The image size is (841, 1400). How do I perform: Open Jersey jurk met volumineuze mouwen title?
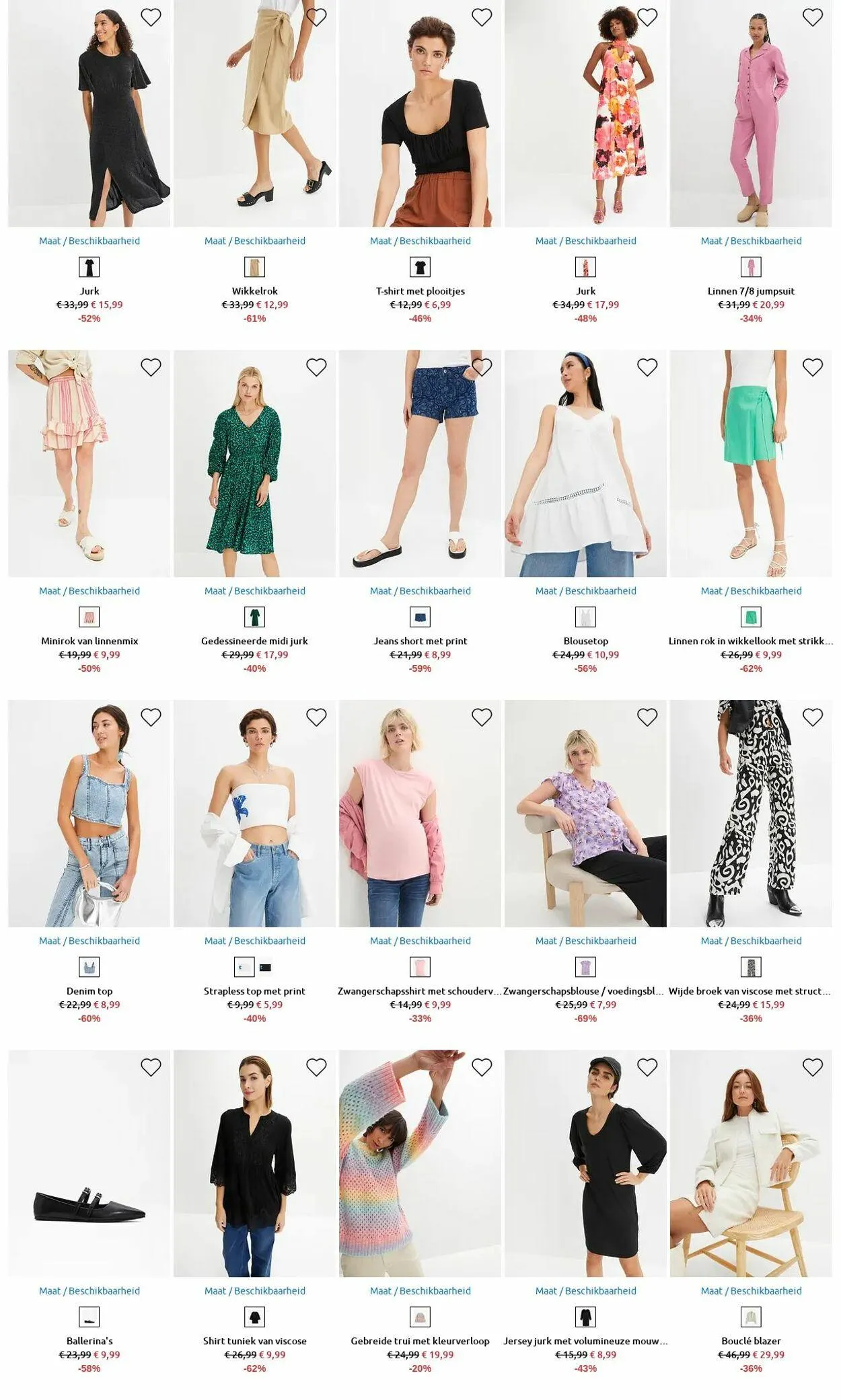pyautogui.click(x=585, y=1341)
